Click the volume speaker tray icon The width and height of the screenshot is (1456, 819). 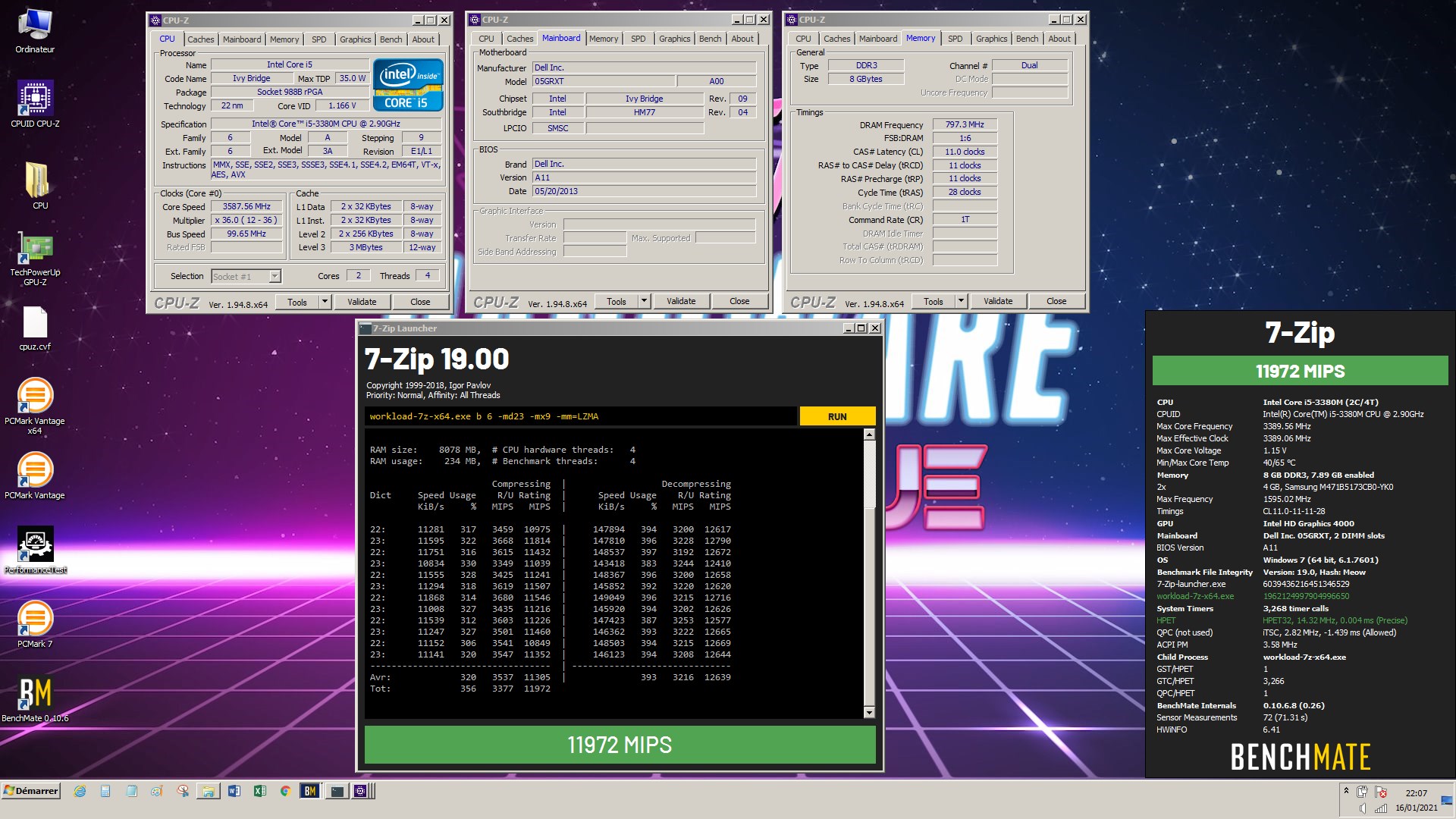coord(1363,808)
